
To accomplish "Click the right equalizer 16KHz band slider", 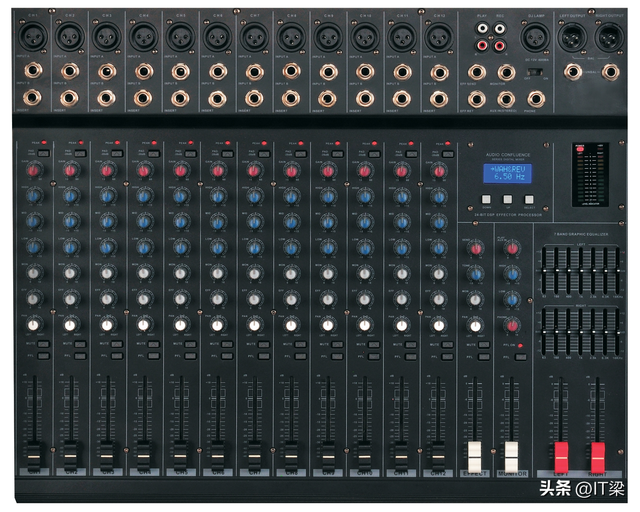I will click(x=618, y=332).
